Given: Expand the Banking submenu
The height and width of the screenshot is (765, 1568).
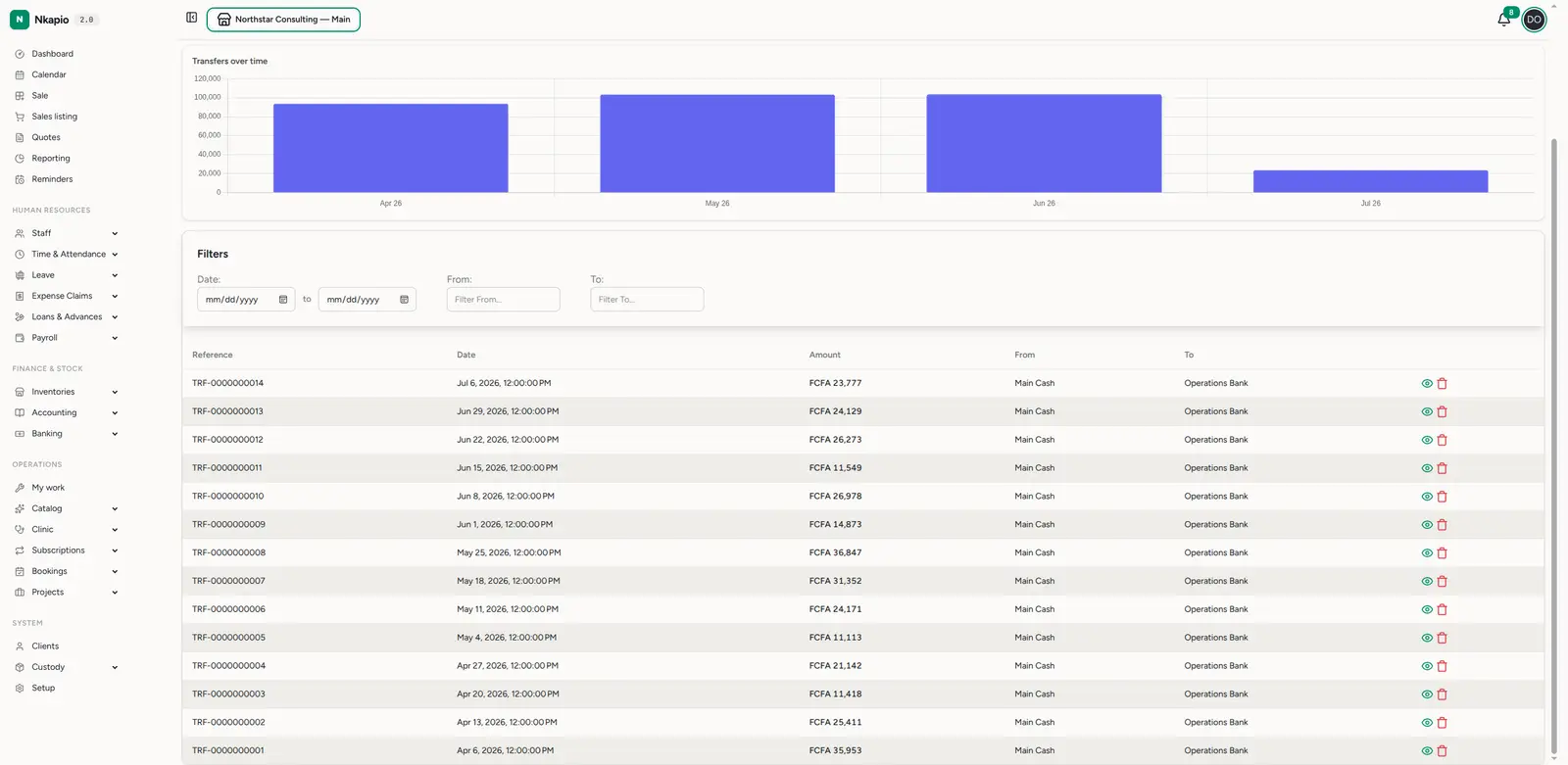Looking at the screenshot, I should pos(115,434).
